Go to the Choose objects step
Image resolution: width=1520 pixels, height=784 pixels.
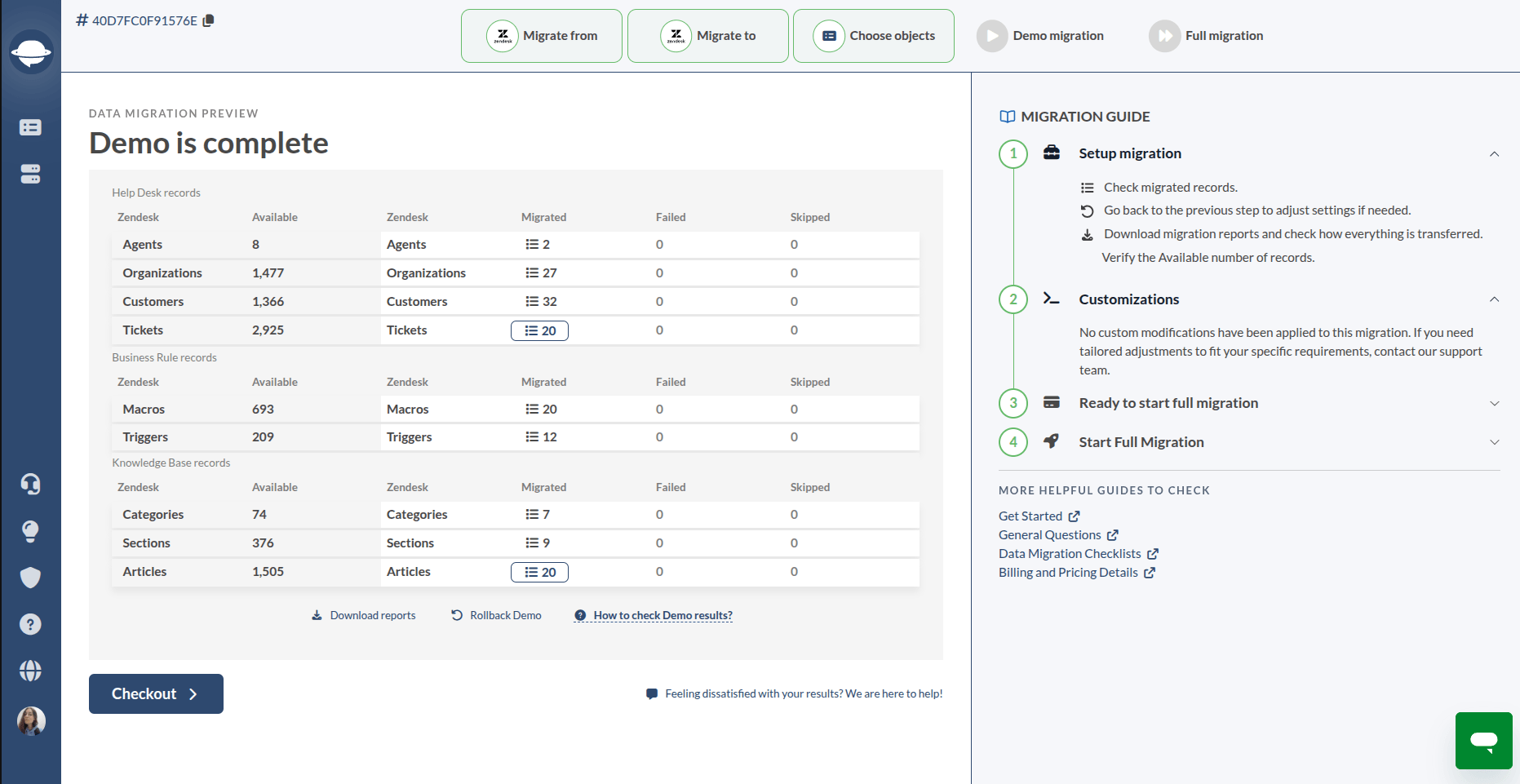[874, 36]
